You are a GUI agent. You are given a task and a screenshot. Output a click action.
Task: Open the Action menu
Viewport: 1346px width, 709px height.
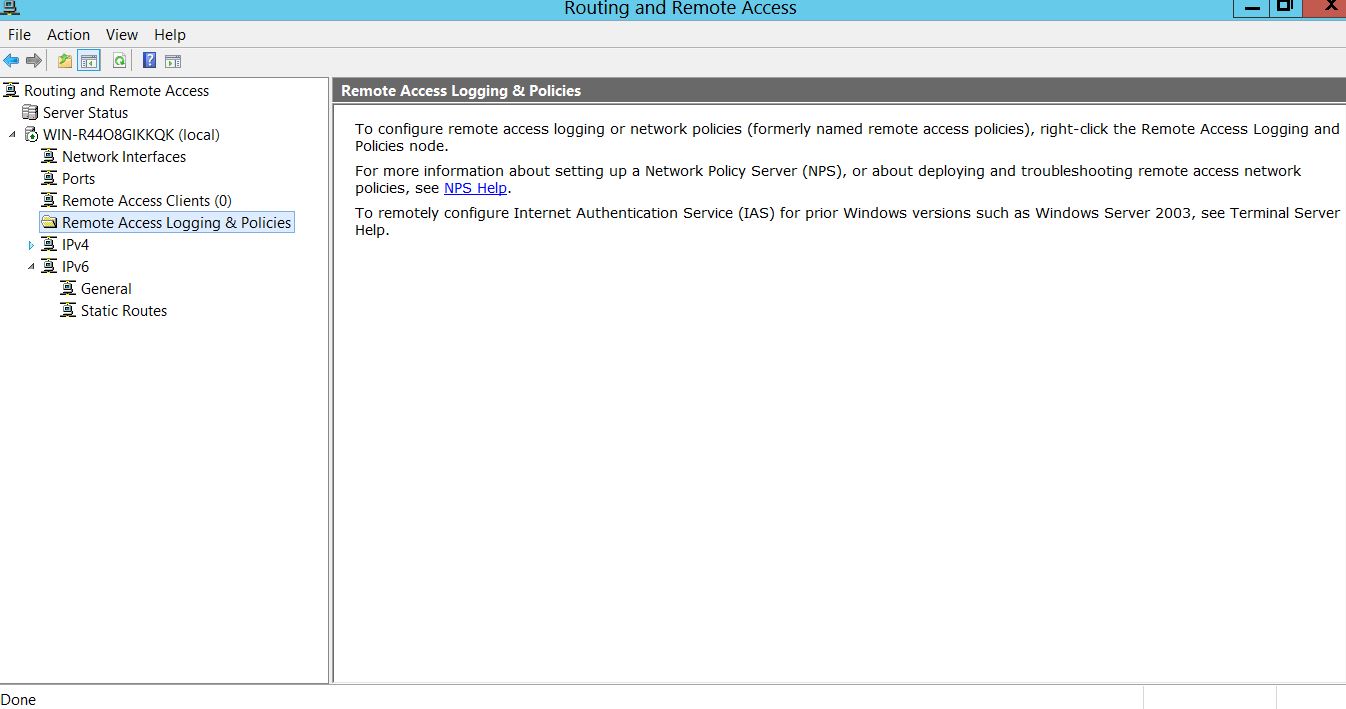[x=68, y=34]
